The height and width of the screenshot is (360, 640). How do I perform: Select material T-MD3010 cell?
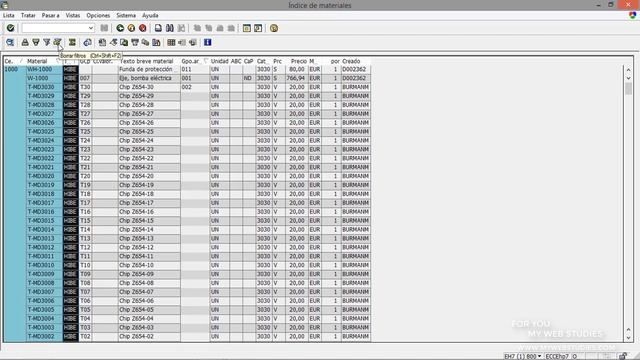pyautogui.click(x=44, y=265)
